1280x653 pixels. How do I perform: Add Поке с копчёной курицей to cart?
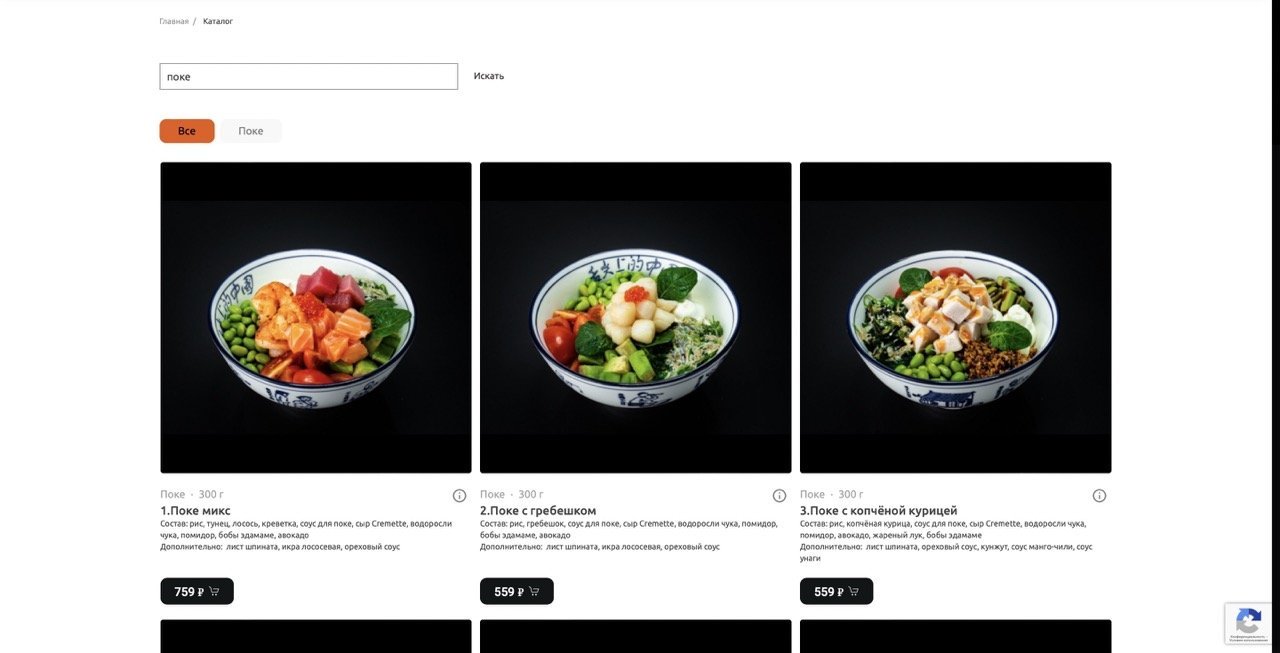(837, 591)
